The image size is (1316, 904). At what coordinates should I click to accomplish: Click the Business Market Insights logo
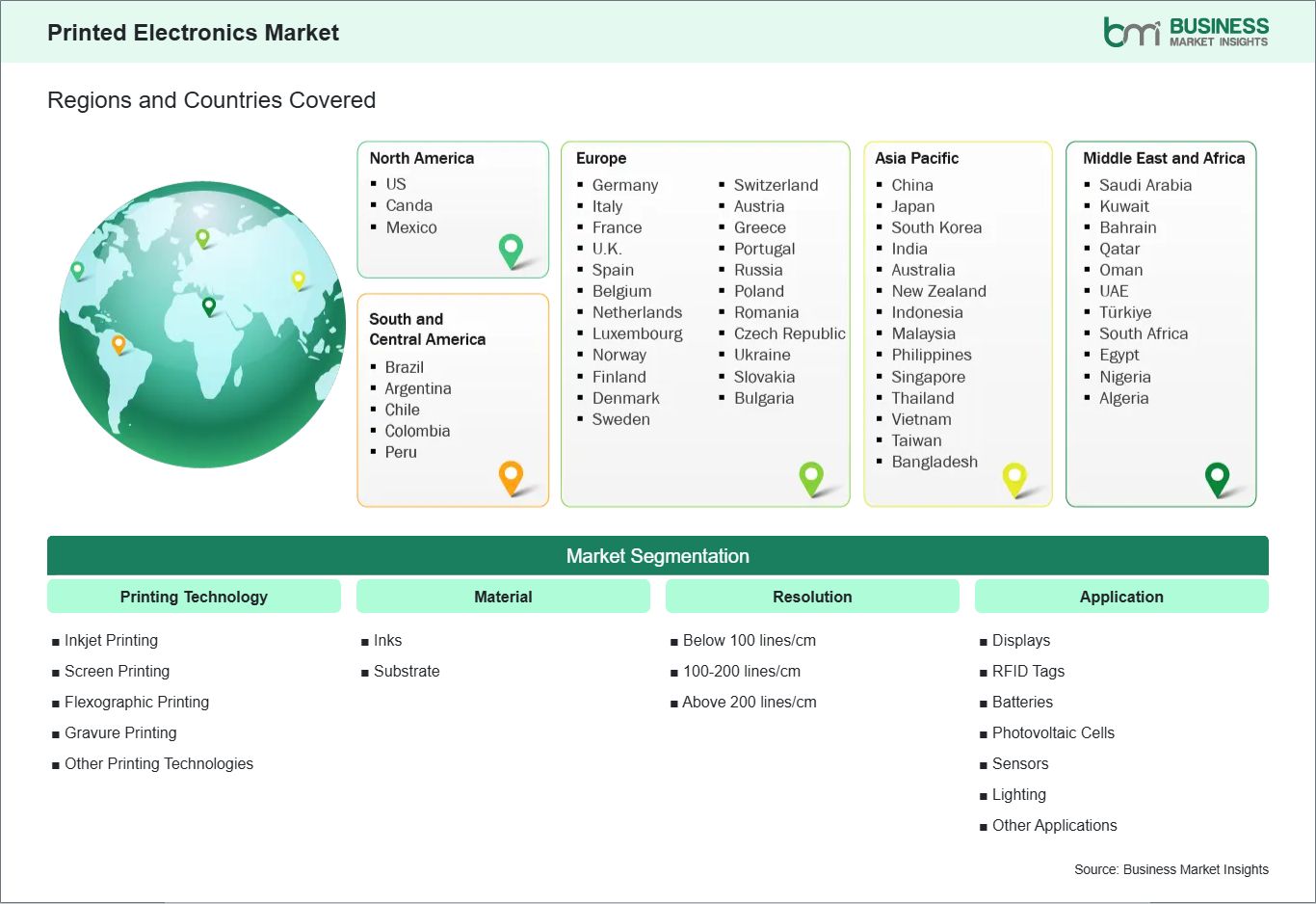coord(1186,32)
